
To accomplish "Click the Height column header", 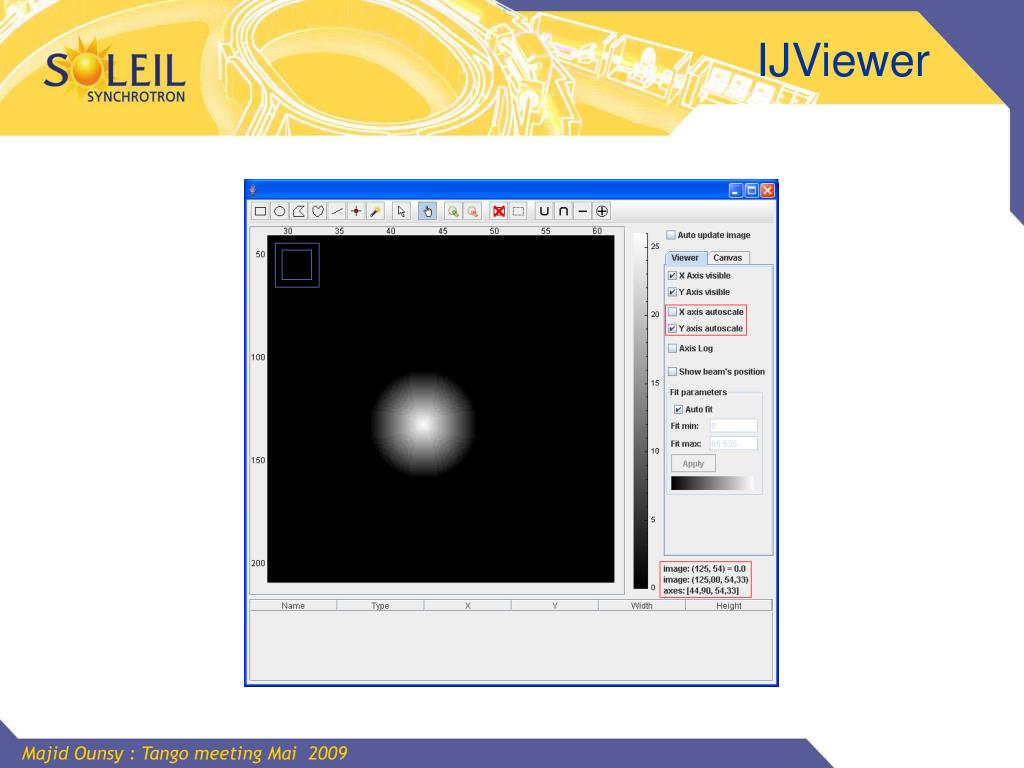I will pos(729,606).
